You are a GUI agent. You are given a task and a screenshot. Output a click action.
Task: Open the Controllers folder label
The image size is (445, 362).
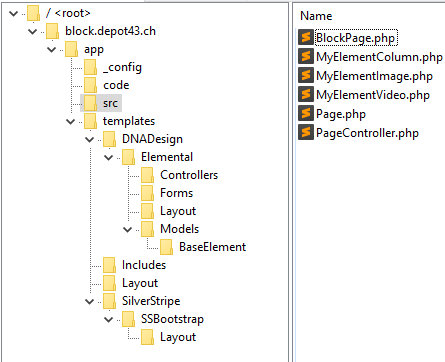click(x=189, y=175)
